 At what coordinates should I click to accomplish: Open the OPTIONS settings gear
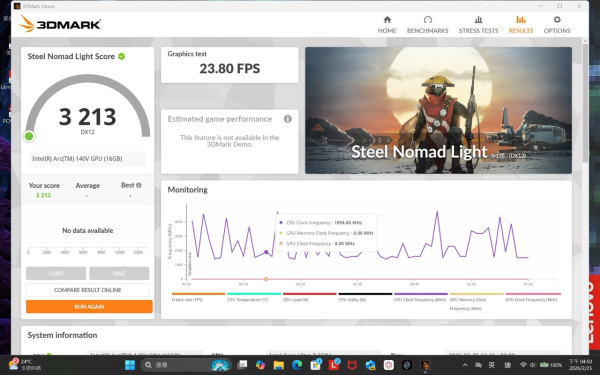[557, 25]
